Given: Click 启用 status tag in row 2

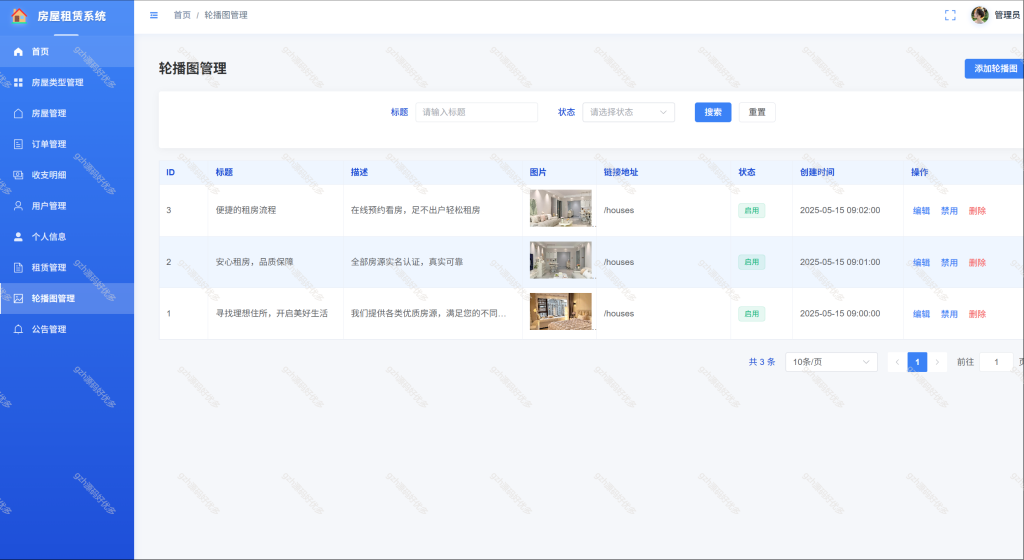Looking at the screenshot, I should (x=752, y=262).
